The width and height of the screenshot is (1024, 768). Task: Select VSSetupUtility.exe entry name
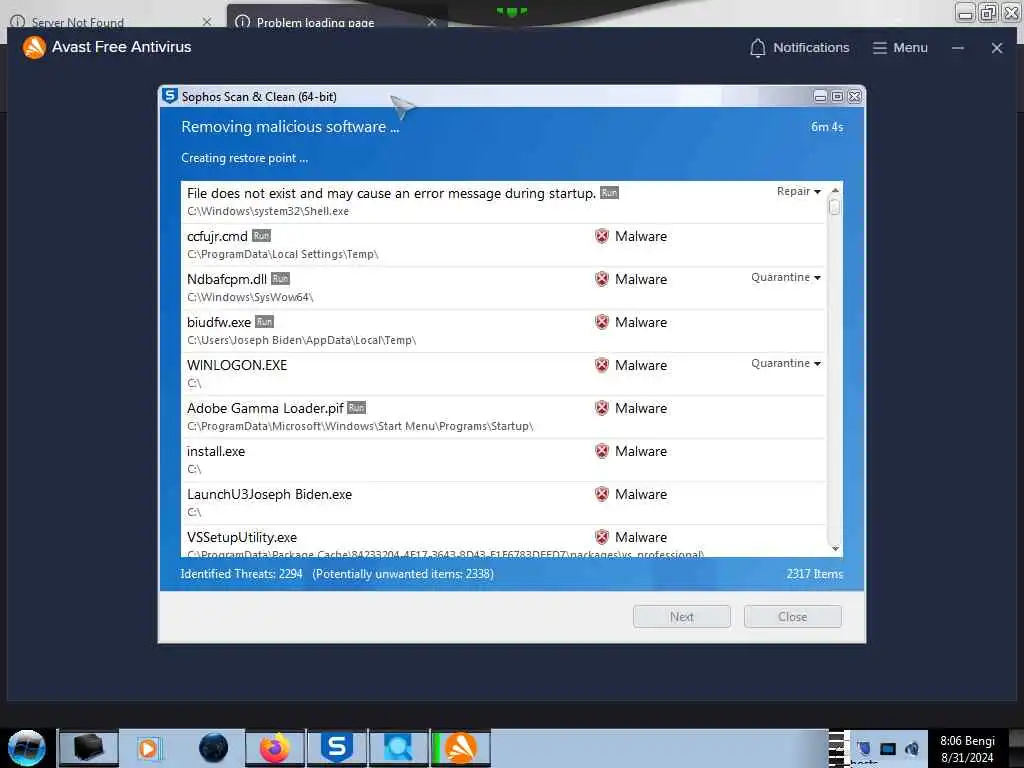coord(242,537)
